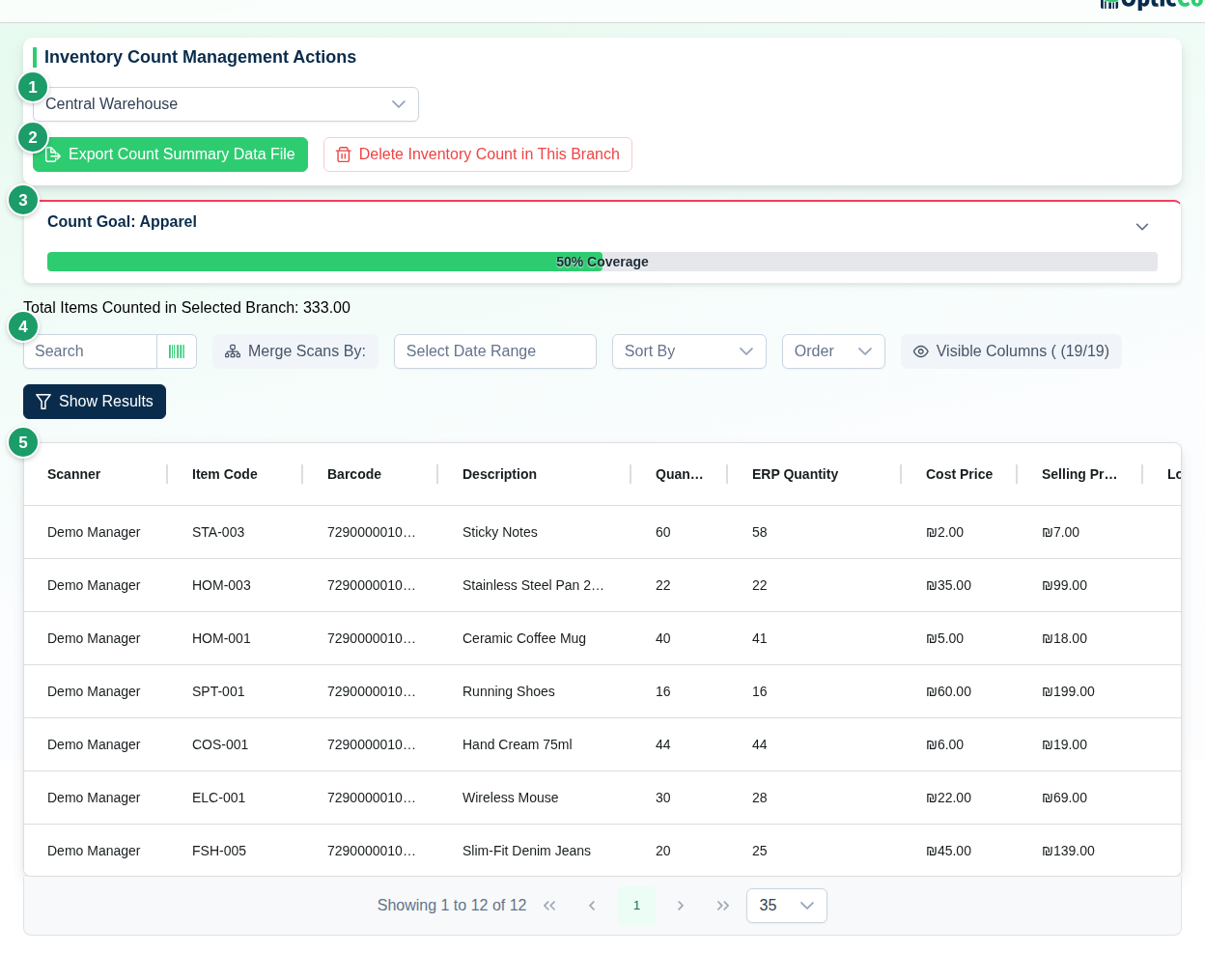
Task: Click Delete Inventory Count in This Branch
Action: (x=478, y=154)
